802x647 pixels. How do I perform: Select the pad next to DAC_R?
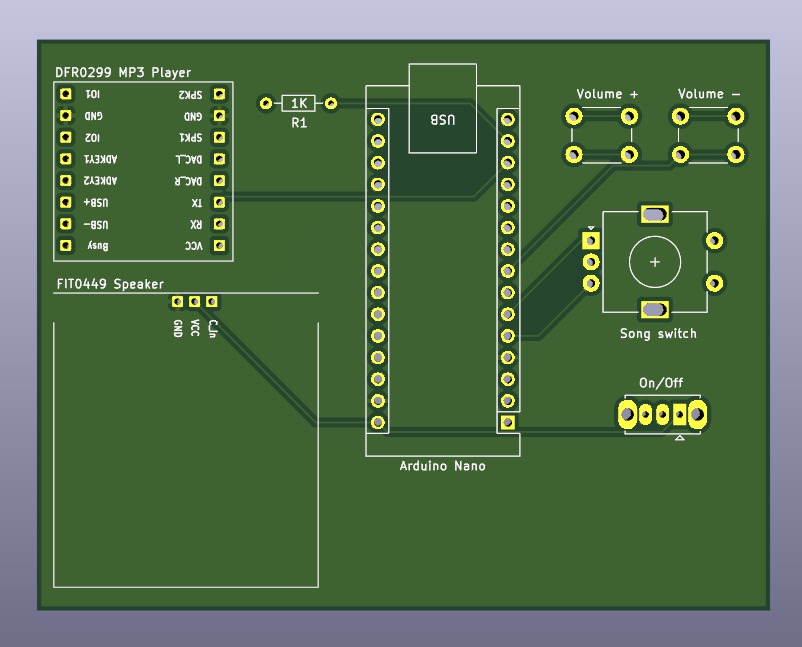pyautogui.click(x=219, y=181)
